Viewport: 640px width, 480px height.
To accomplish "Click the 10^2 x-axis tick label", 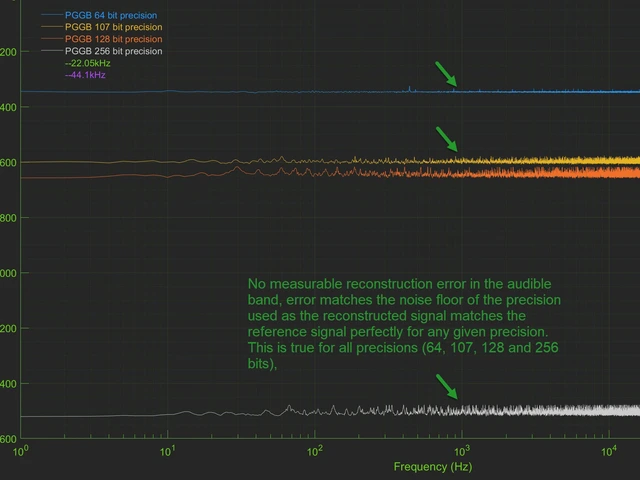I will [314, 451].
